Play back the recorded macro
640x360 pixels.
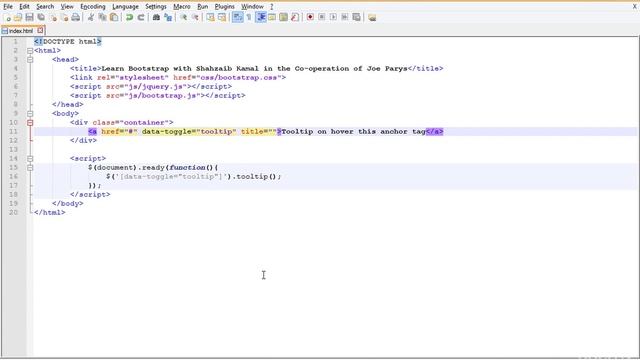click(x=333, y=18)
